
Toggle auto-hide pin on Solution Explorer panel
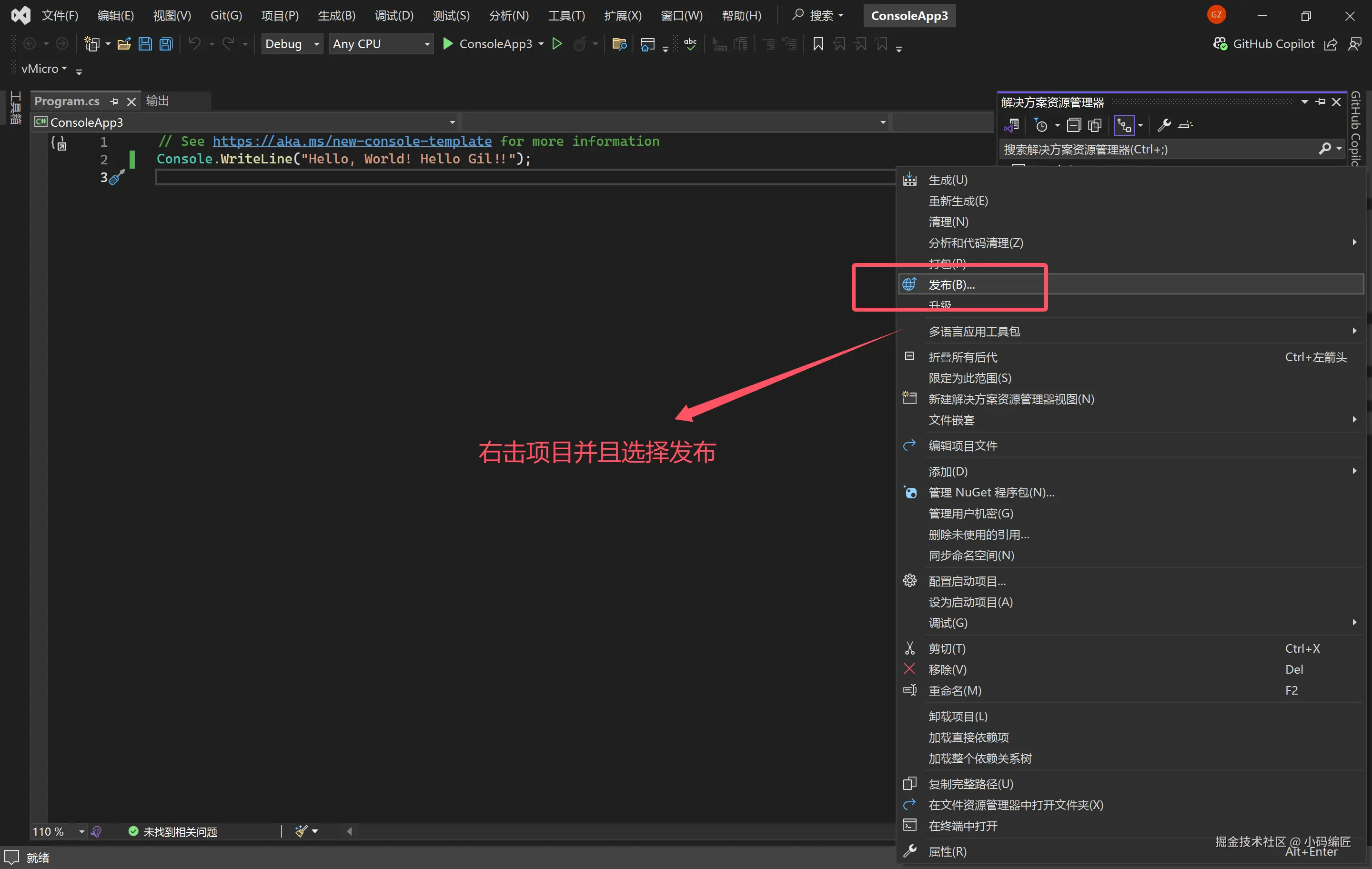click(1320, 102)
